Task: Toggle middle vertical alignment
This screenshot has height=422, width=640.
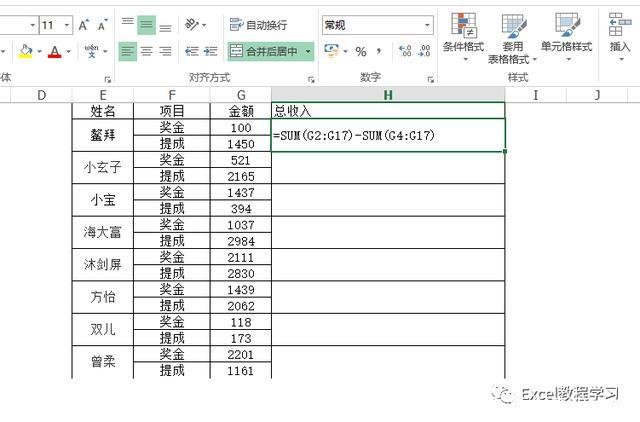Action: 147,24
